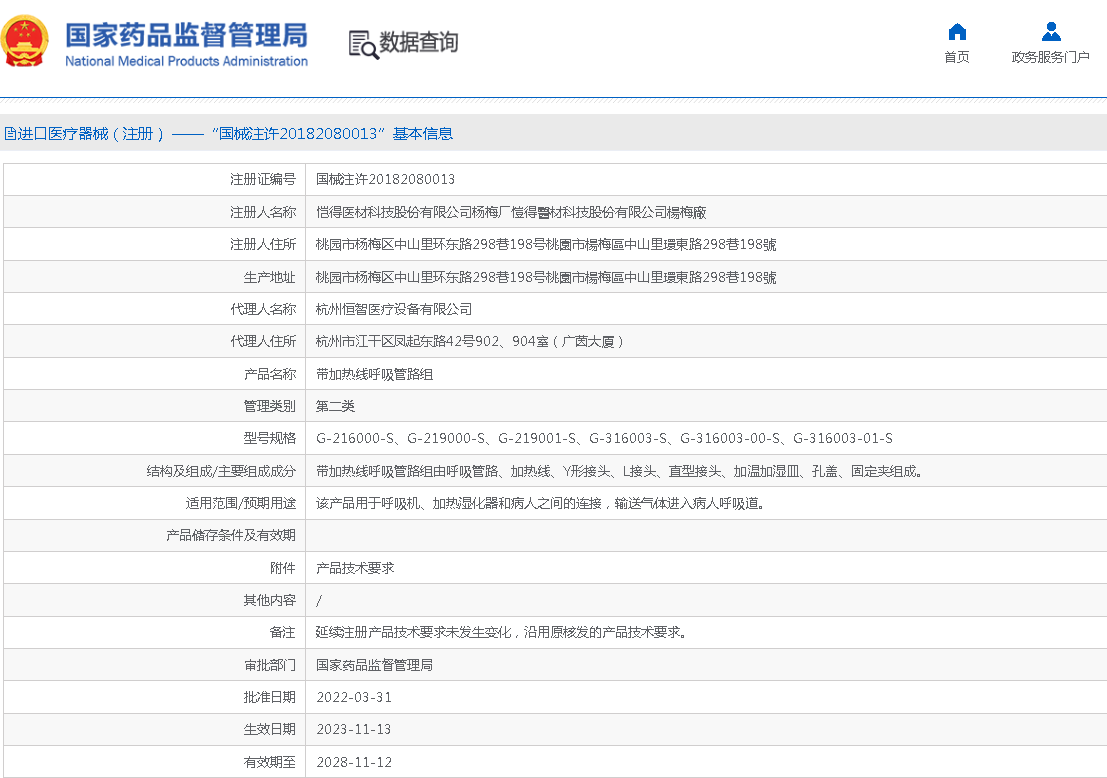This screenshot has width=1107, height=778.
Task: Click the National Medical Products Administration English subtitle
Action: click(186, 62)
